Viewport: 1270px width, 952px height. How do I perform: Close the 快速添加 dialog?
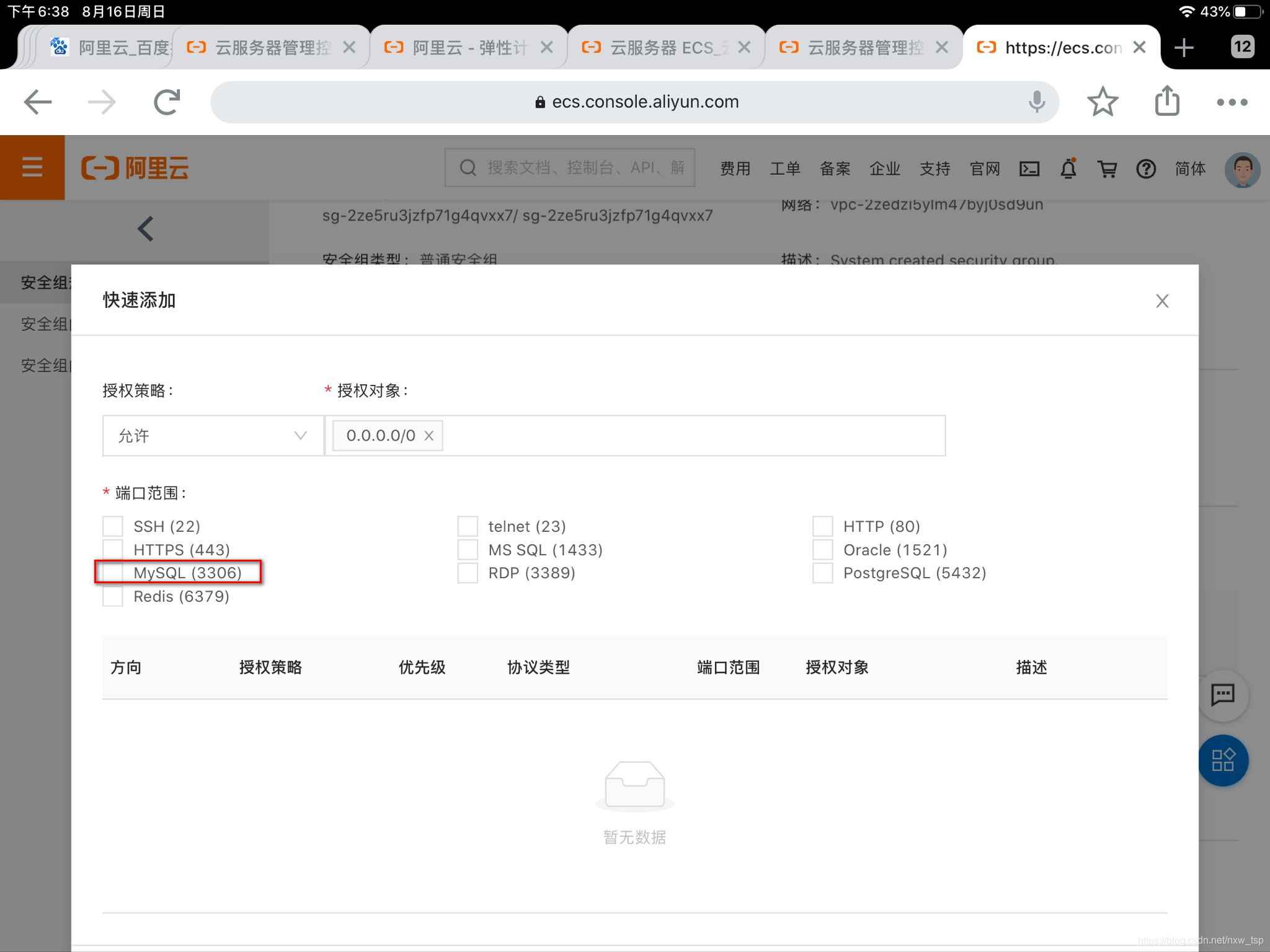pyautogui.click(x=1162, y=301)
